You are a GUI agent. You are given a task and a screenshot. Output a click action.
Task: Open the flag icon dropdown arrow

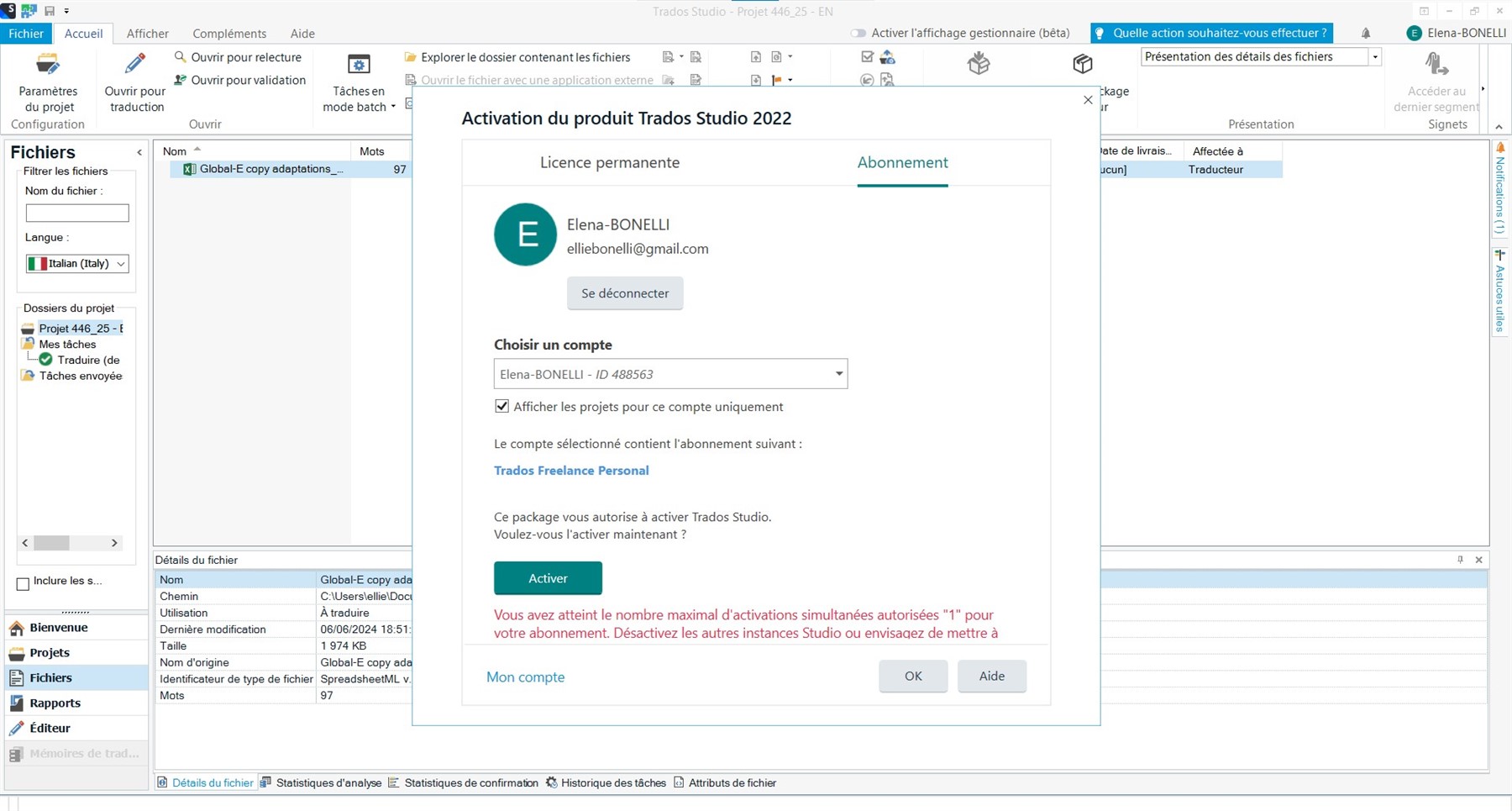point(790,80)
